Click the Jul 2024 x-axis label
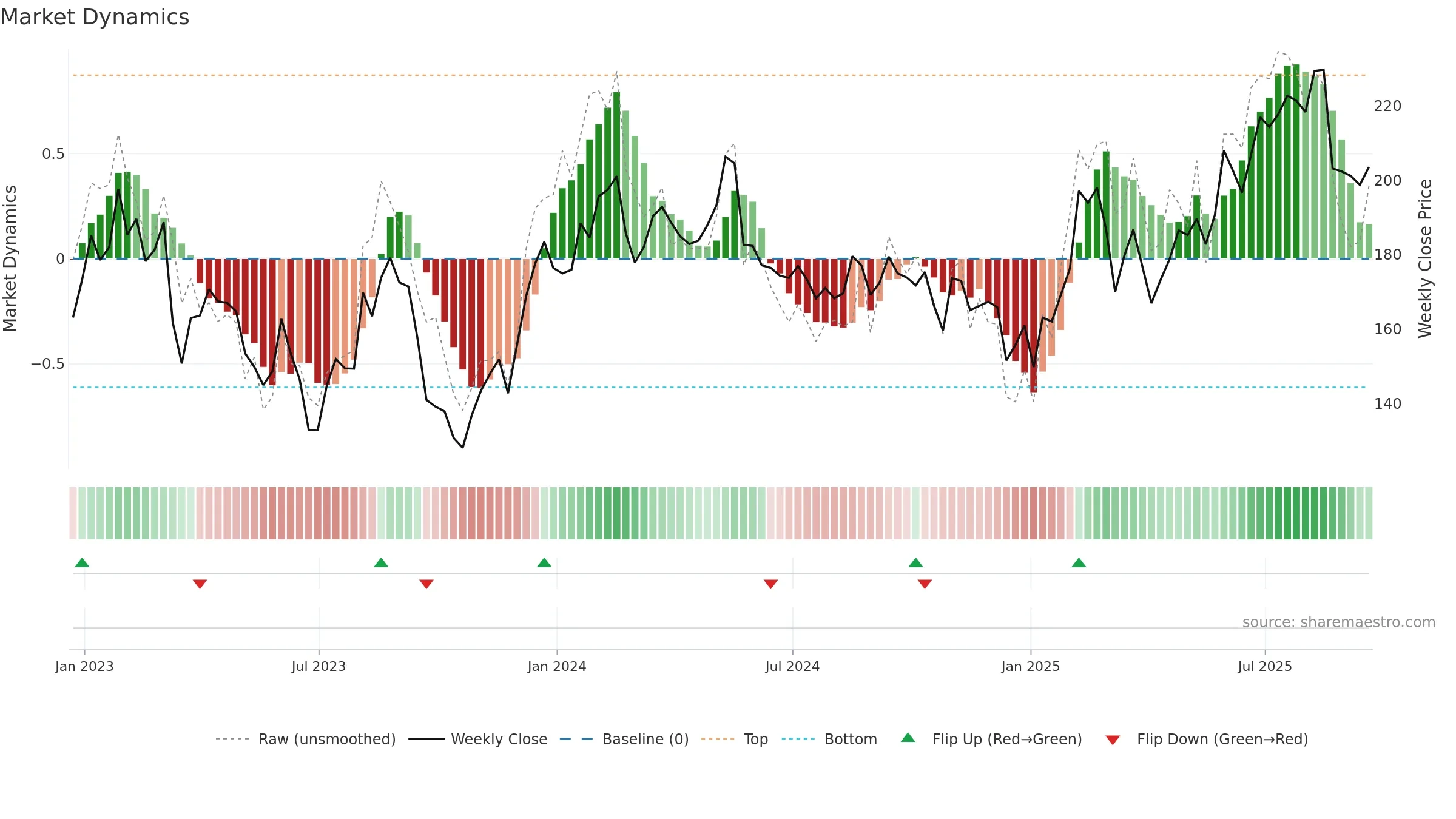Screen dimensions: 1456x819 click(792, 666)
